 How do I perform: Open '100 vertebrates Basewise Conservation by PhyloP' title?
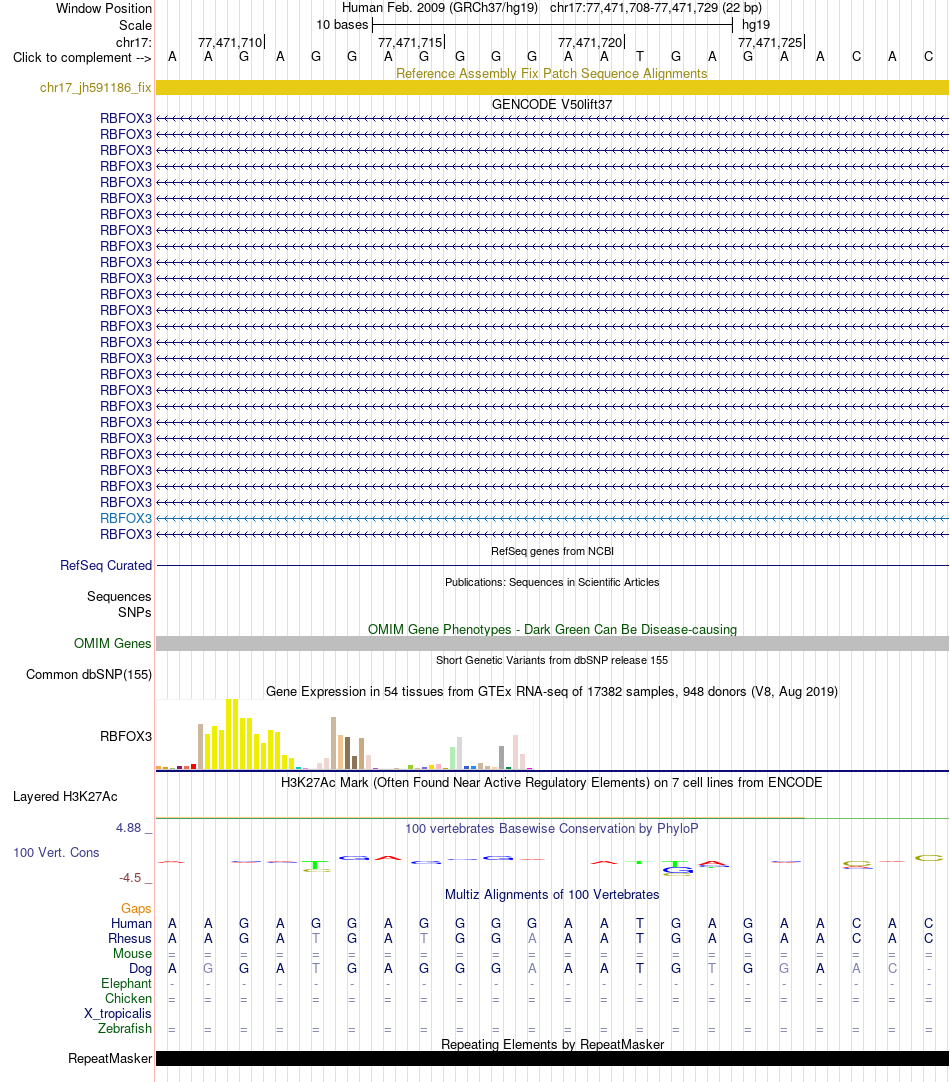tap(552, 828)
